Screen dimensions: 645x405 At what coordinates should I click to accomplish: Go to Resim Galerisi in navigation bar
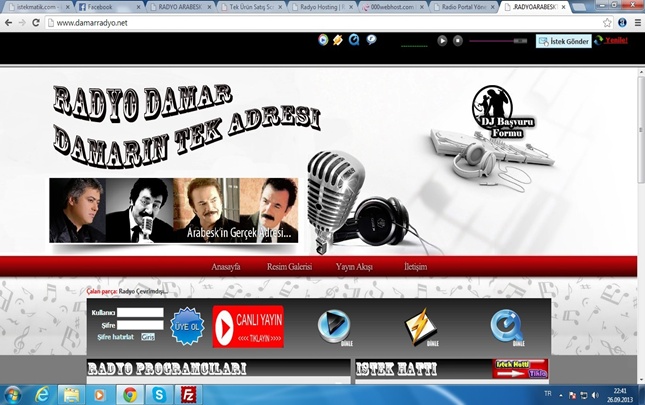290,267
